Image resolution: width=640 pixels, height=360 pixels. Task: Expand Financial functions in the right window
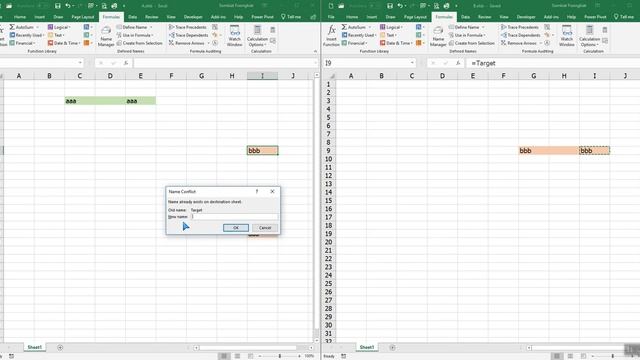pos(355,43)
